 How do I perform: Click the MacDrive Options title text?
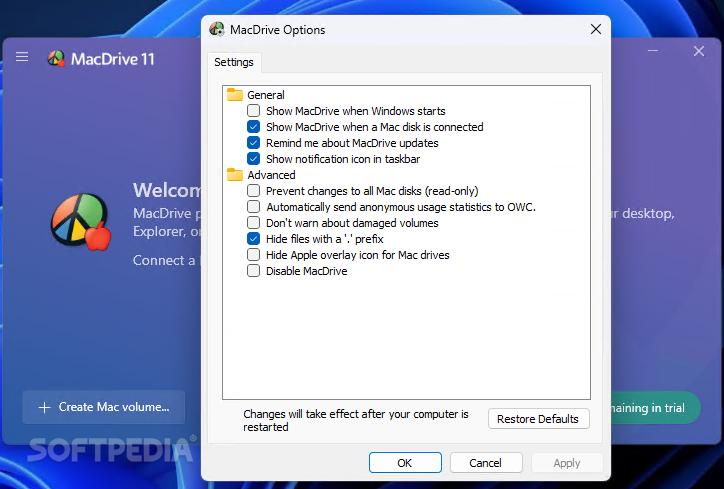(278, 30)
